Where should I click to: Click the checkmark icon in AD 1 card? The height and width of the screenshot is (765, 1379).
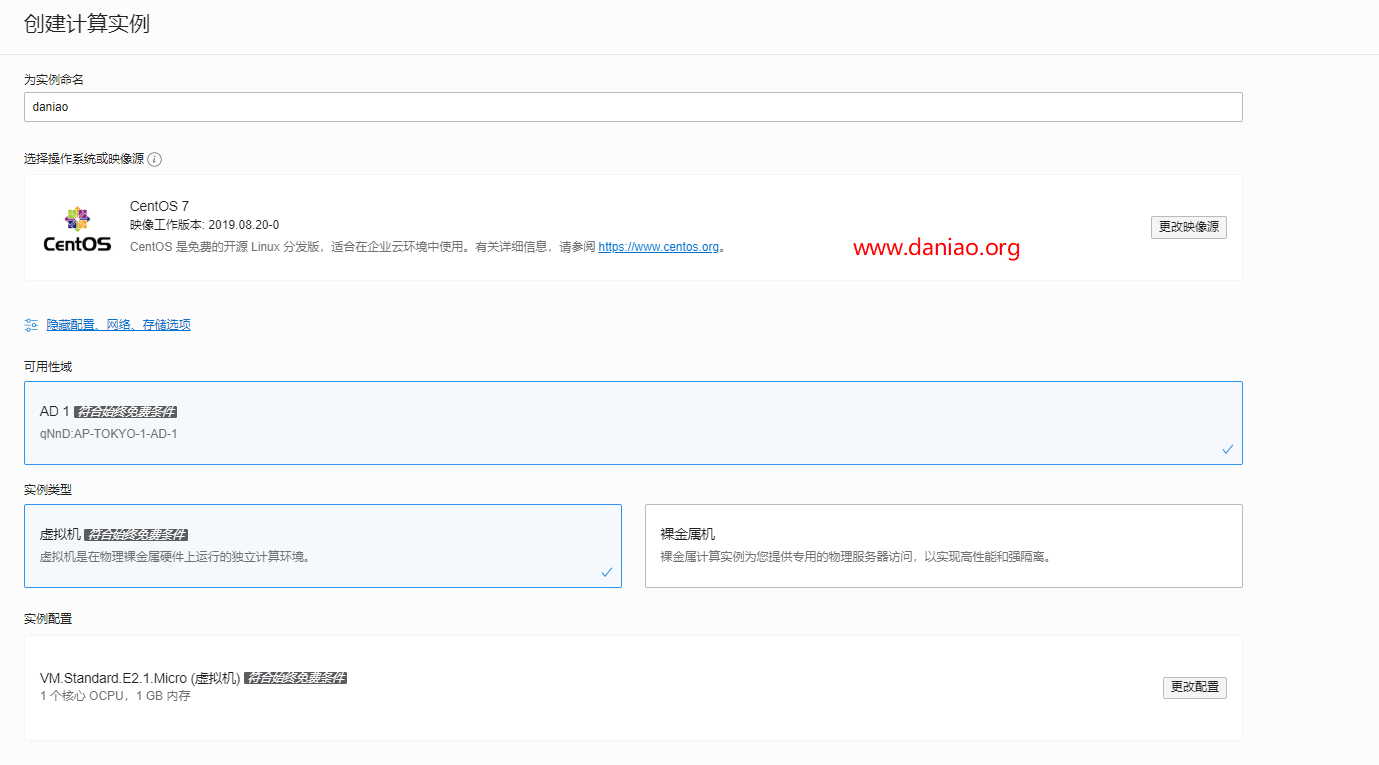tap(1227, 450)
